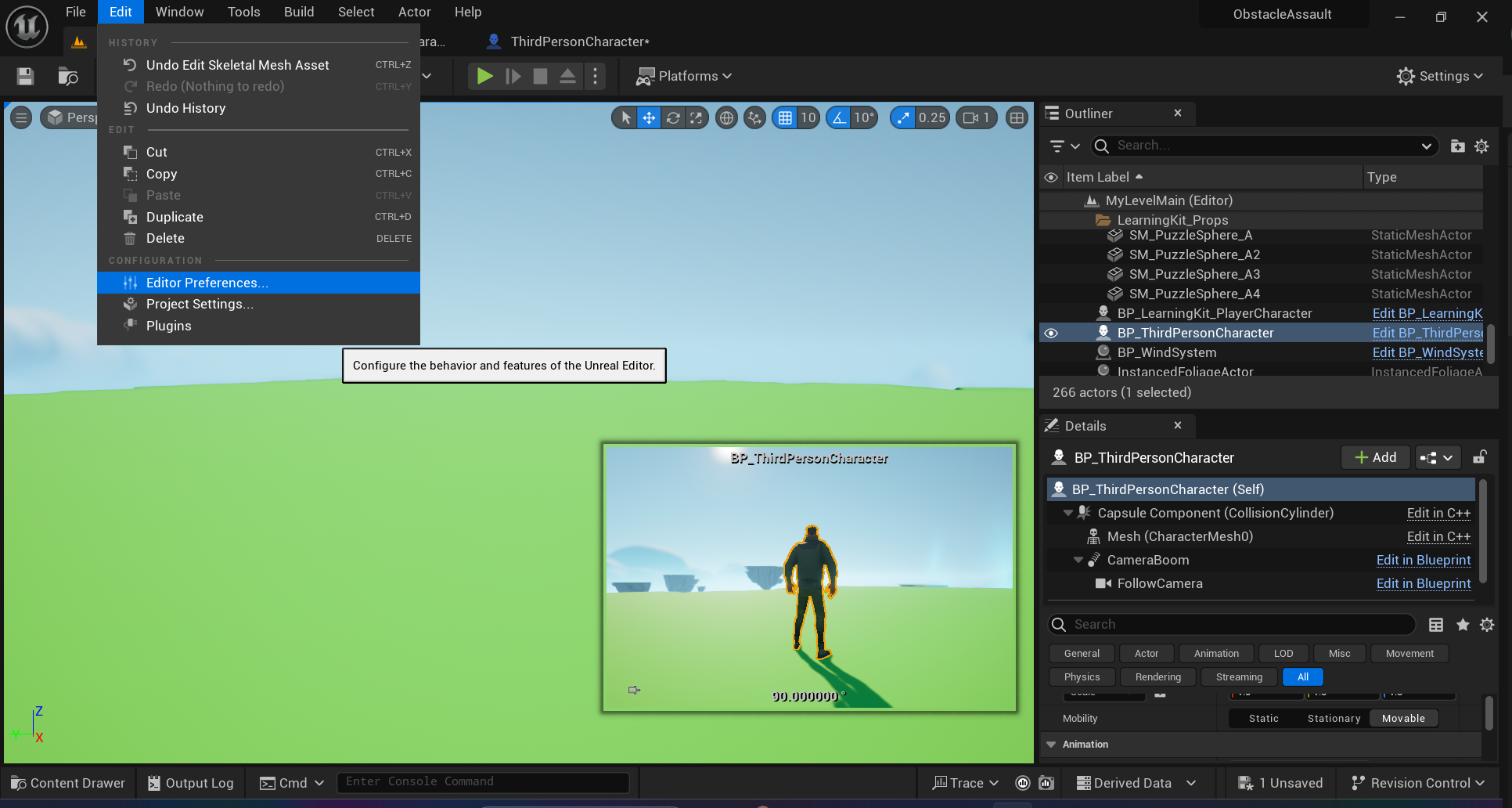Click the viewport layout maximize icon
This screenshot has width=1512, height=808.
[x=1017, y=117]
